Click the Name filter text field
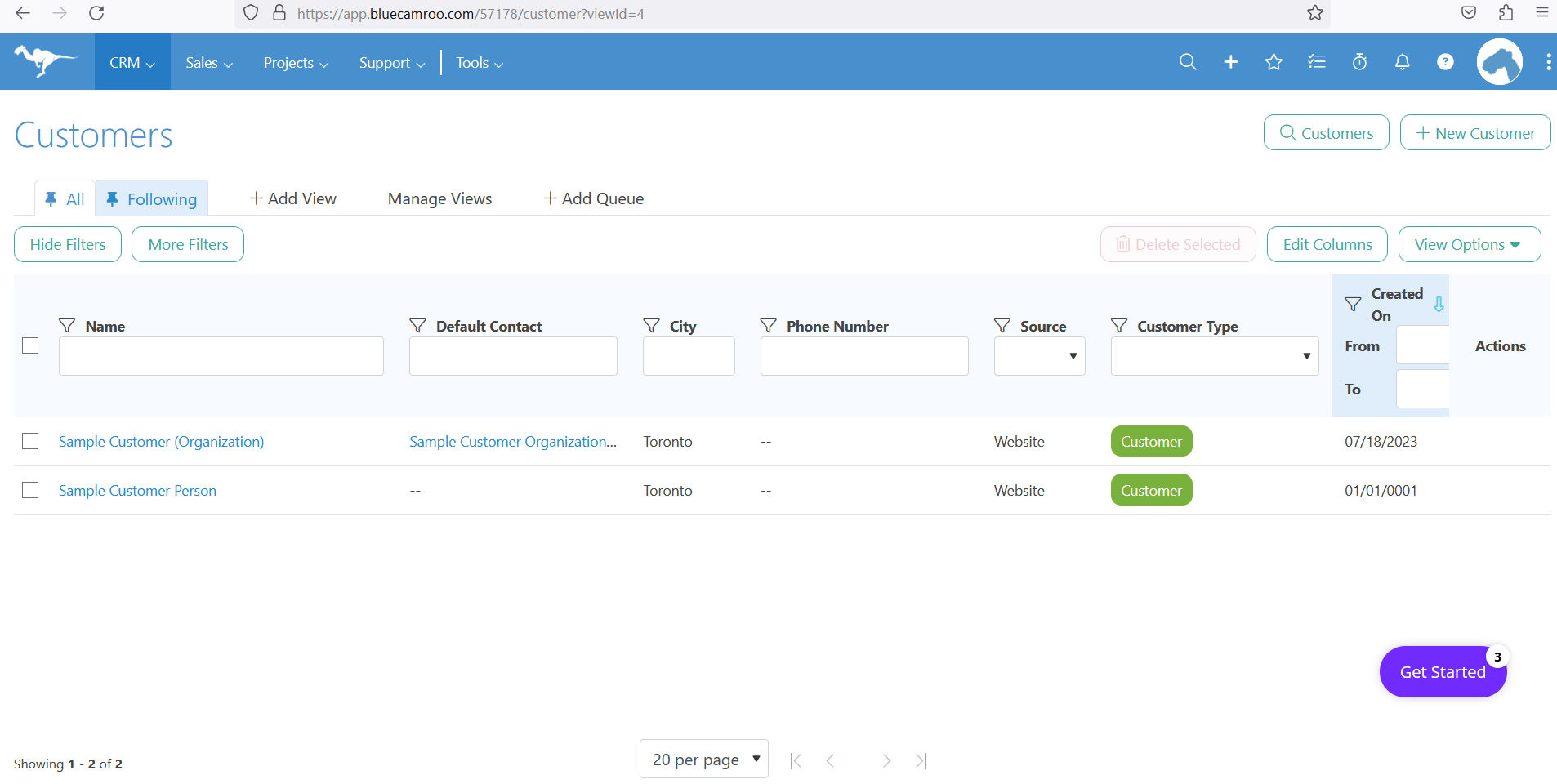Screen dimensions: 1557x784 click(221, 356)
